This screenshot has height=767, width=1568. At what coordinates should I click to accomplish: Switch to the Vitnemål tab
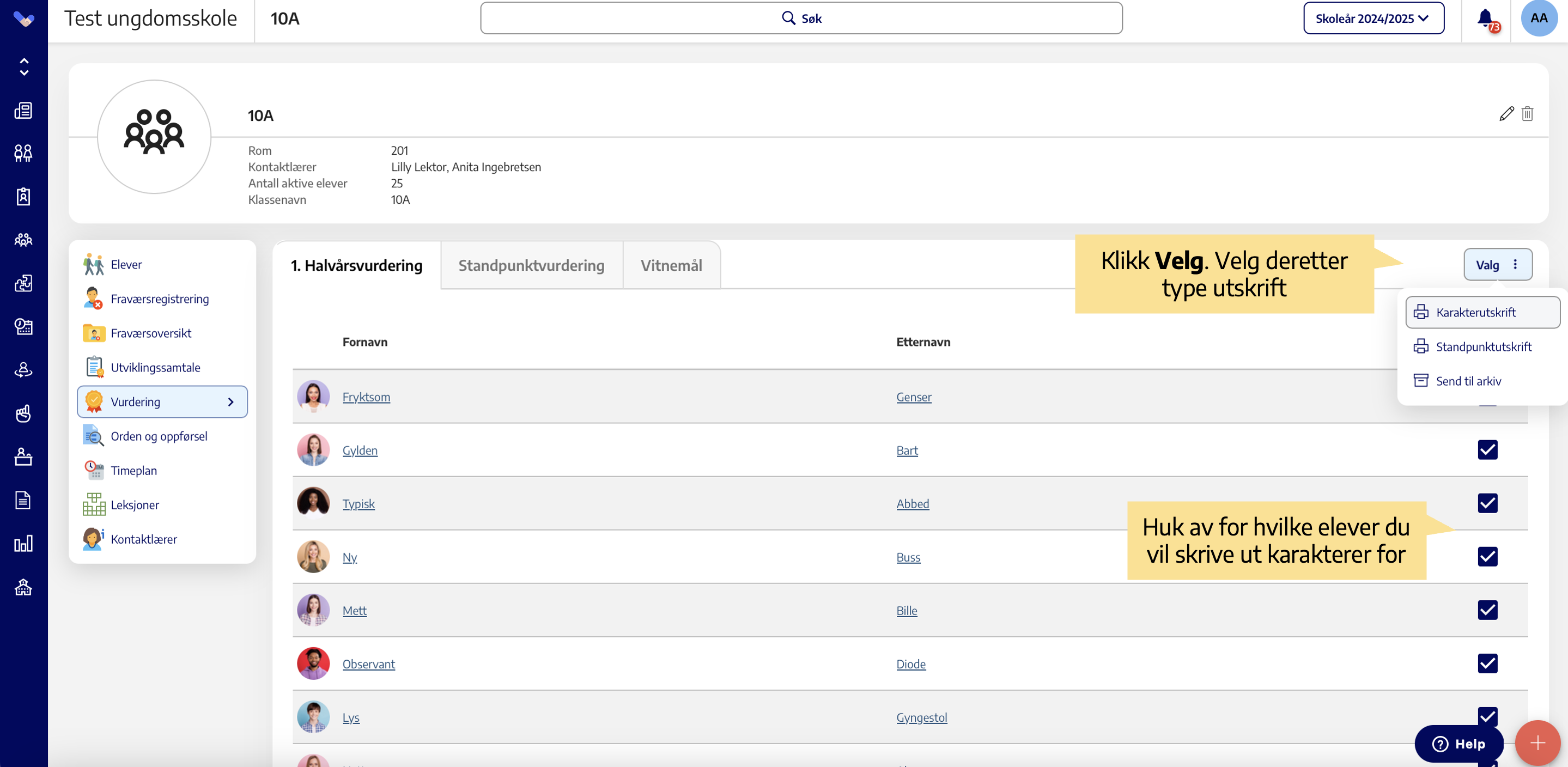point(671,265)
